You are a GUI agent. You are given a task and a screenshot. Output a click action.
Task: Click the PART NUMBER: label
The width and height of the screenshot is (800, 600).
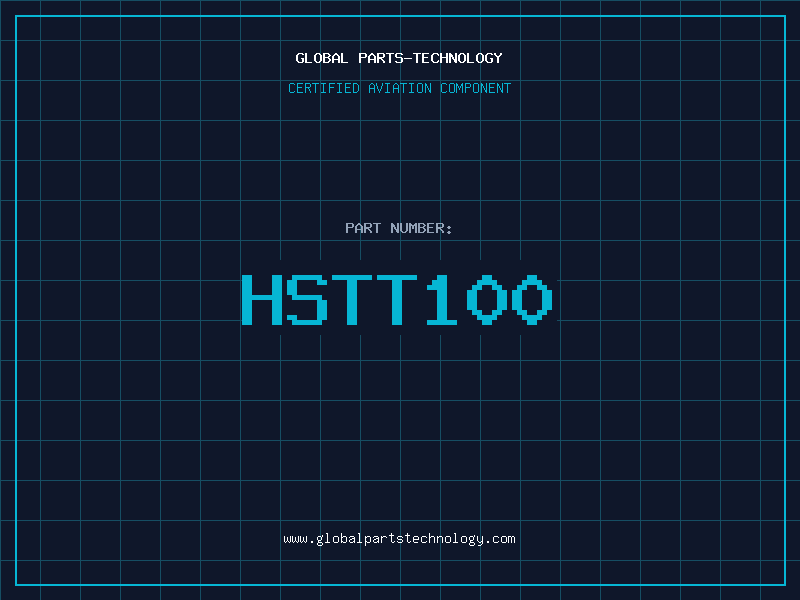tap(398, 228)
